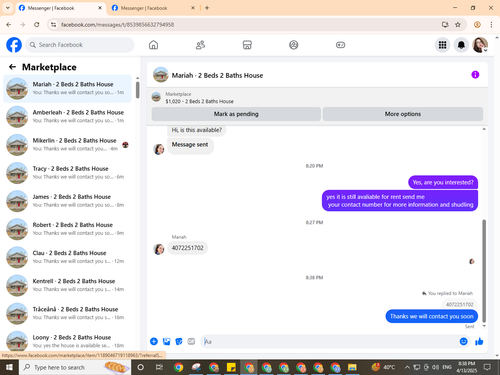Open a new browser tab
The image size is (500, 375).
coord(207,8)
